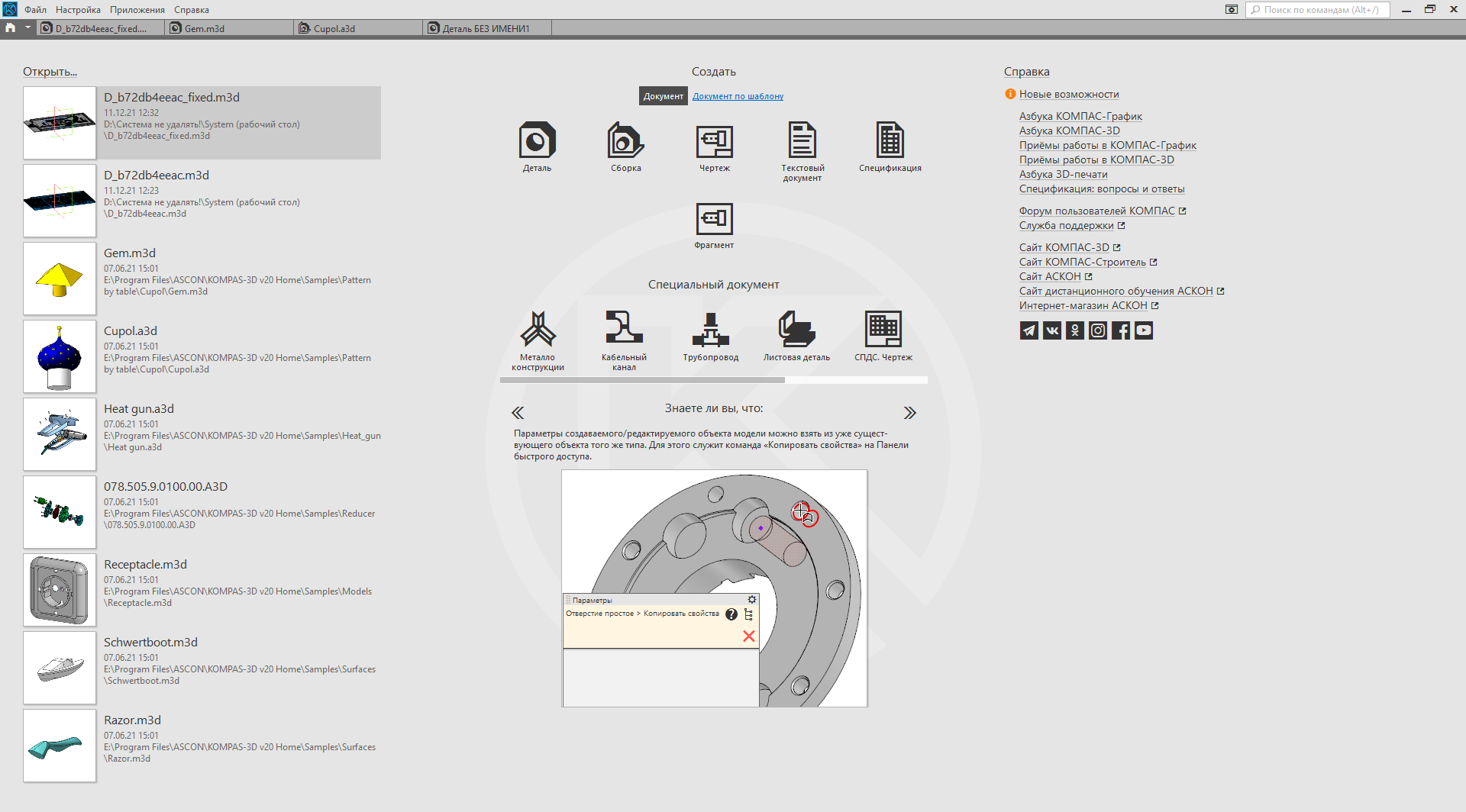Viewport: 1466px width, 812px height.
Task: Open the Instagram social link
Action: [1098, 330]
